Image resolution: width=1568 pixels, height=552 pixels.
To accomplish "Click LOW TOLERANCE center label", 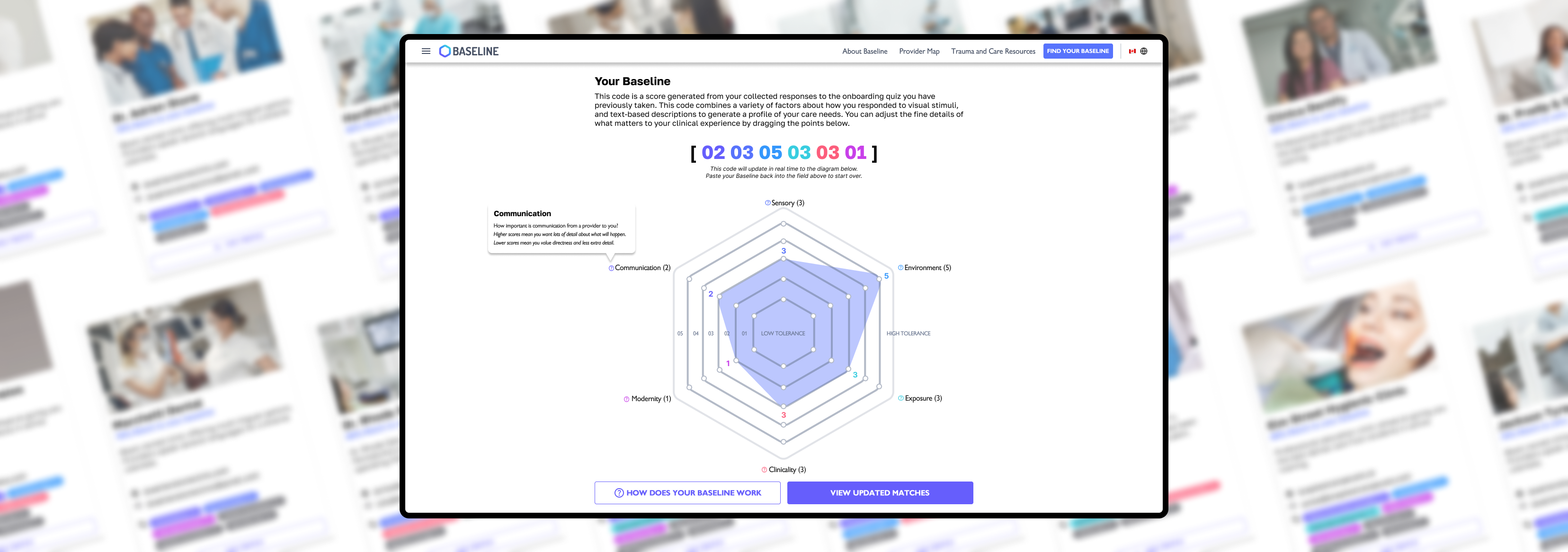I will coord(783,333).
